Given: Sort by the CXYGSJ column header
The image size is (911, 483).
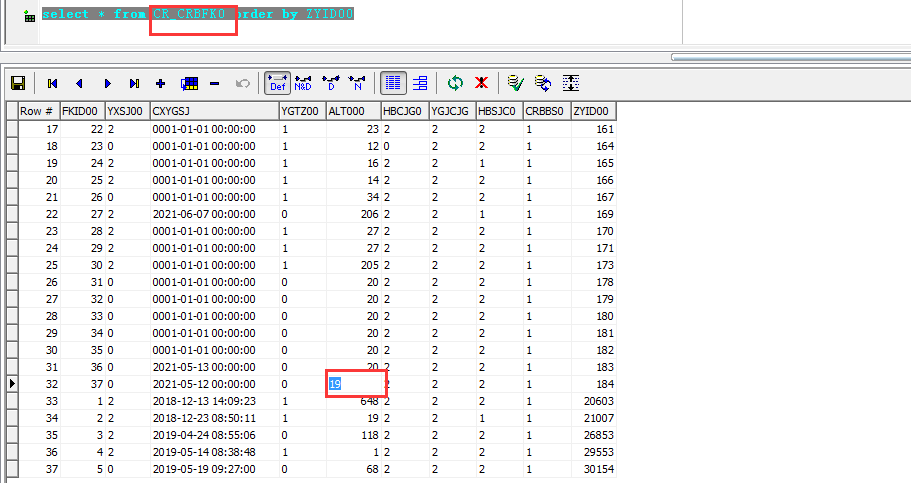Looking at the screenshot, I should pyautogui.click(x=214, y=111).
